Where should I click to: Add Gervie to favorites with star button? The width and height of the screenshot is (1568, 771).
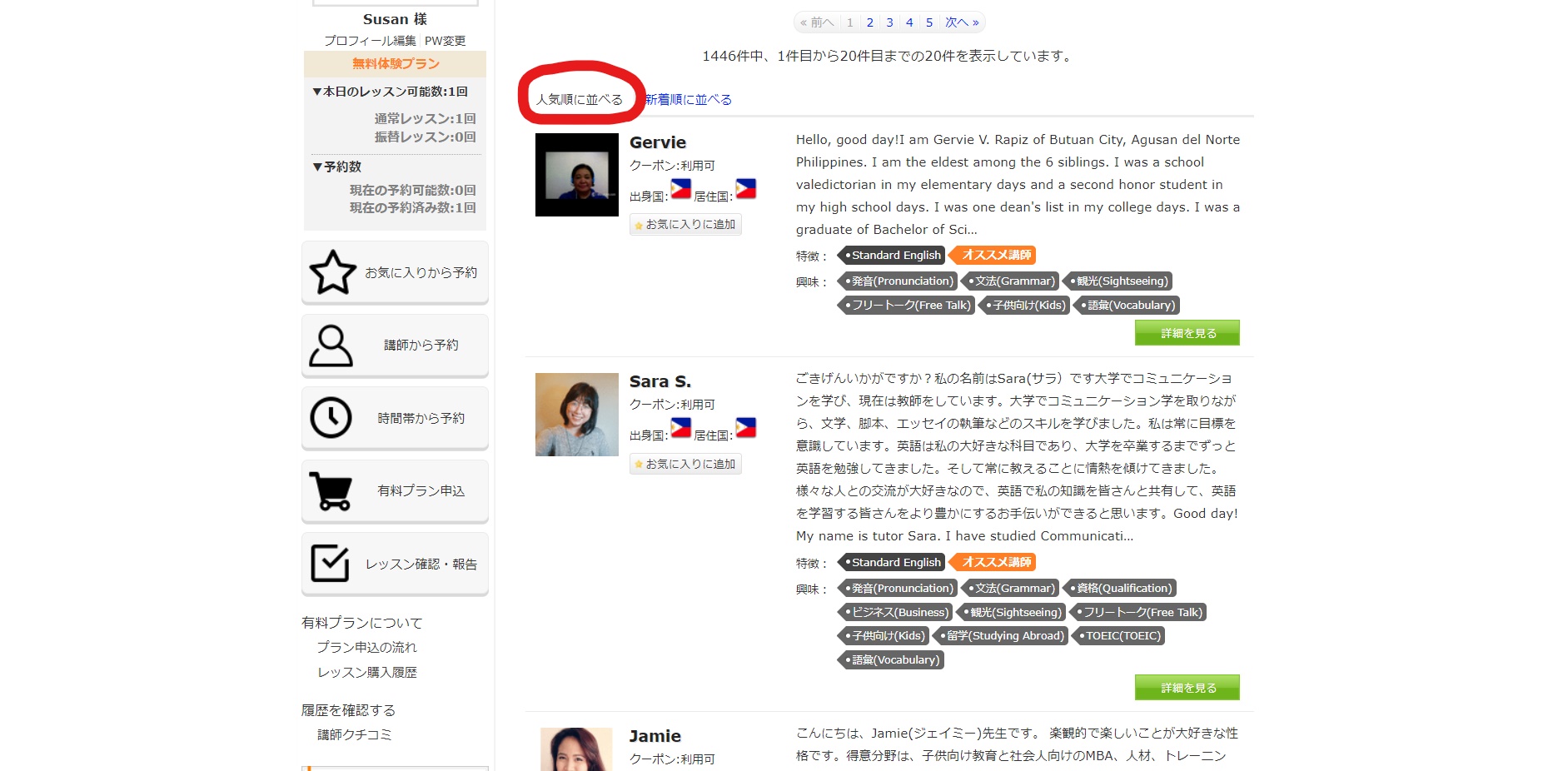pos(685,225)
